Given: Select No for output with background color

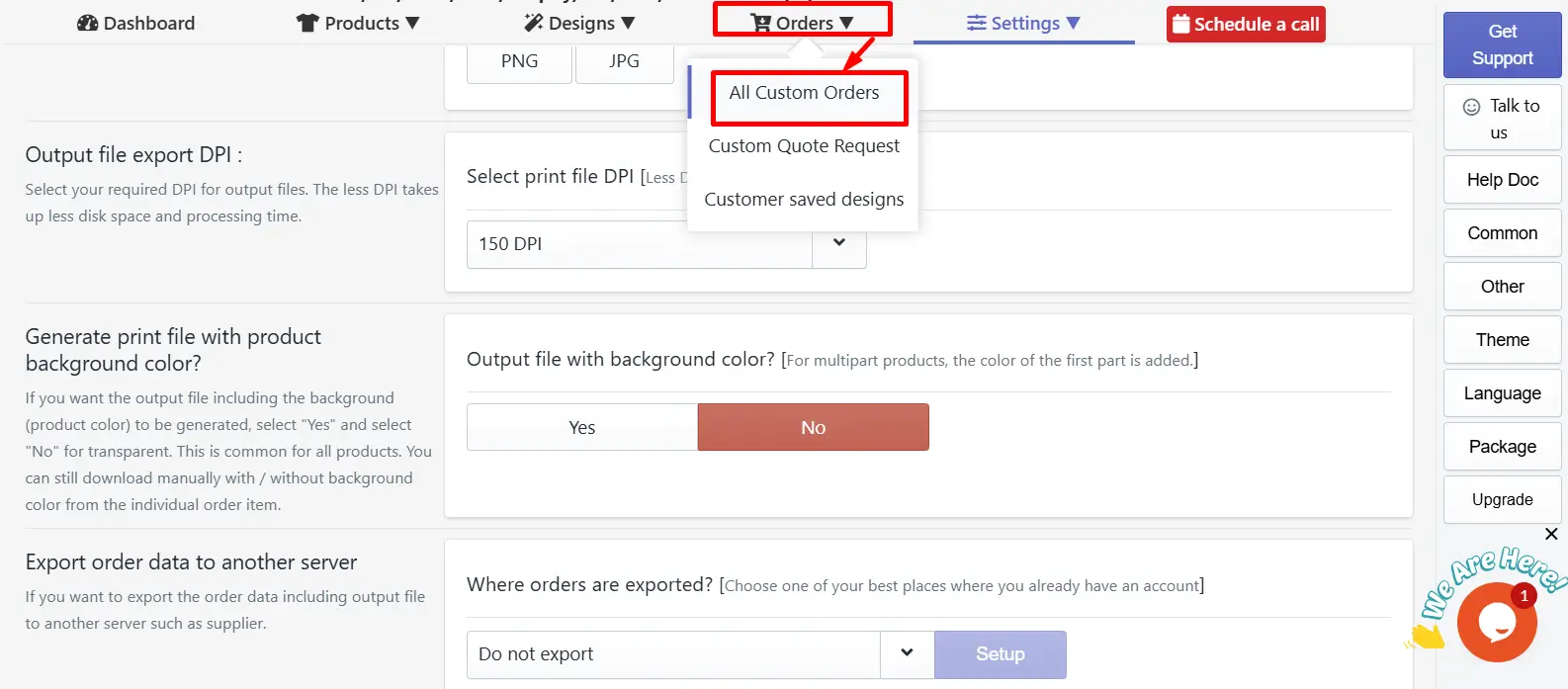Looking at the screenshot, I should [x=813, y=427].
